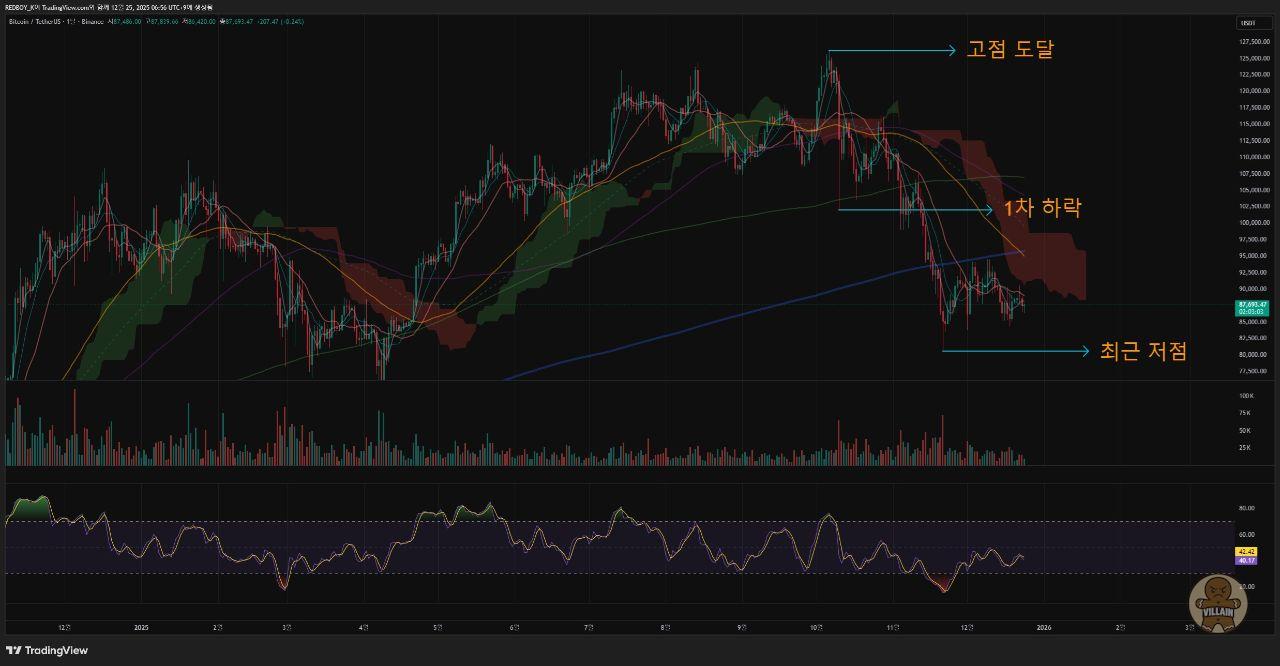Click the TradingView logo in the footer
Screen dimensions: 1280x666
coord(47,650)
